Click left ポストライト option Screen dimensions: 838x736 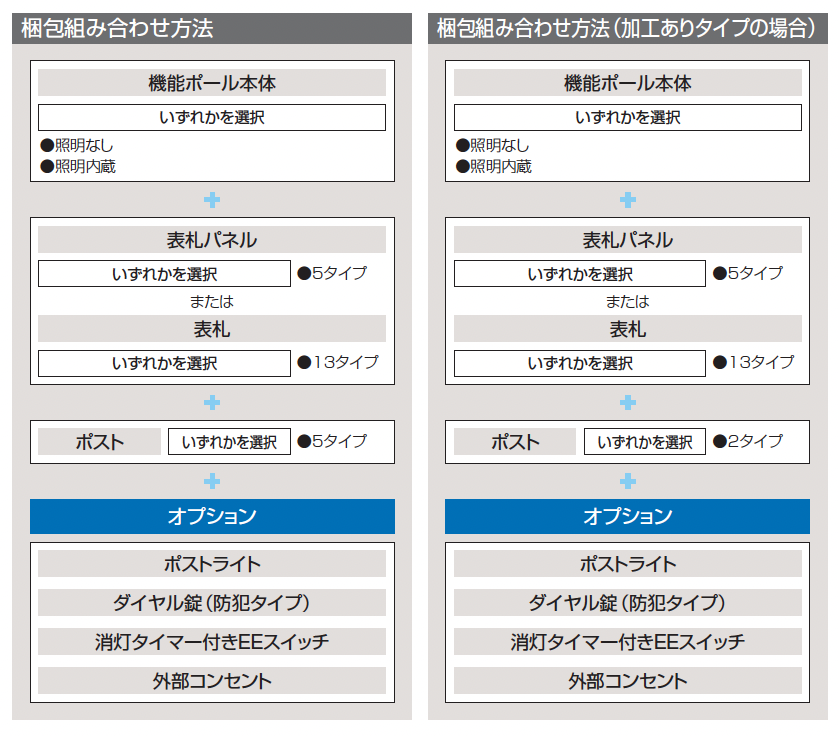coord(212,564)
